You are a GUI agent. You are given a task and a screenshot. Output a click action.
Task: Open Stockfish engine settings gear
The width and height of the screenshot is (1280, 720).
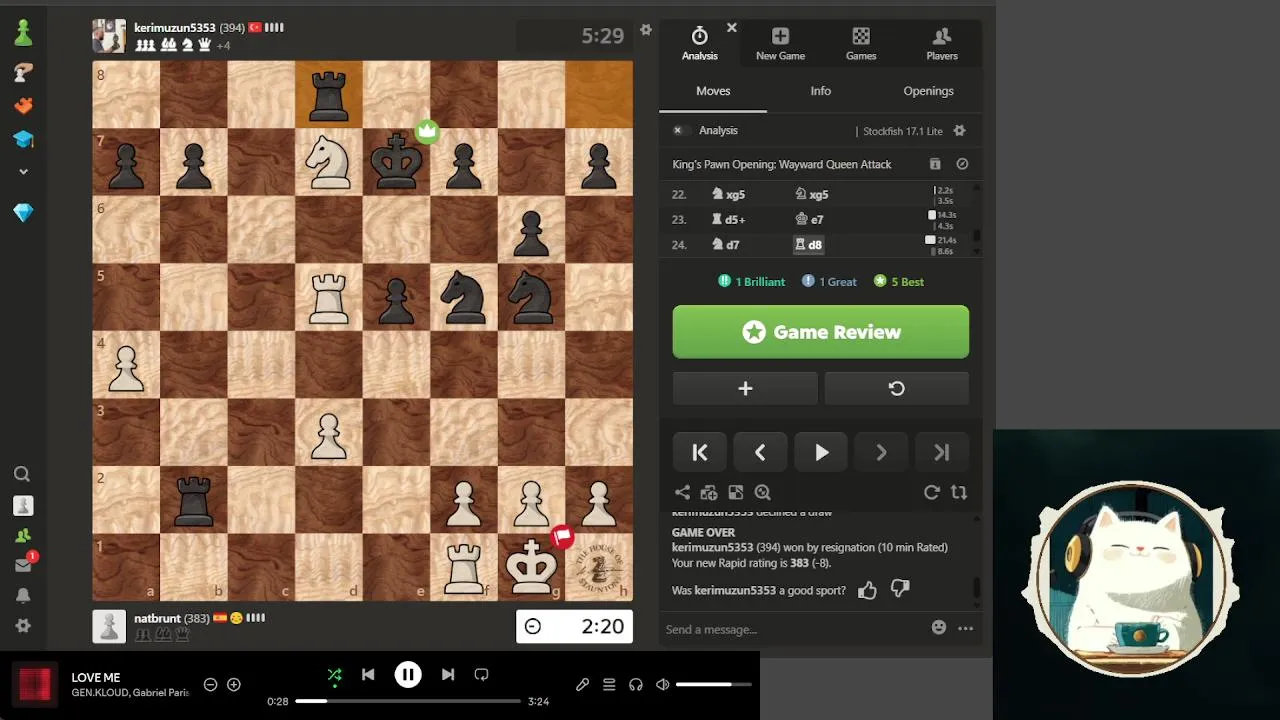(x=960, y=131)
